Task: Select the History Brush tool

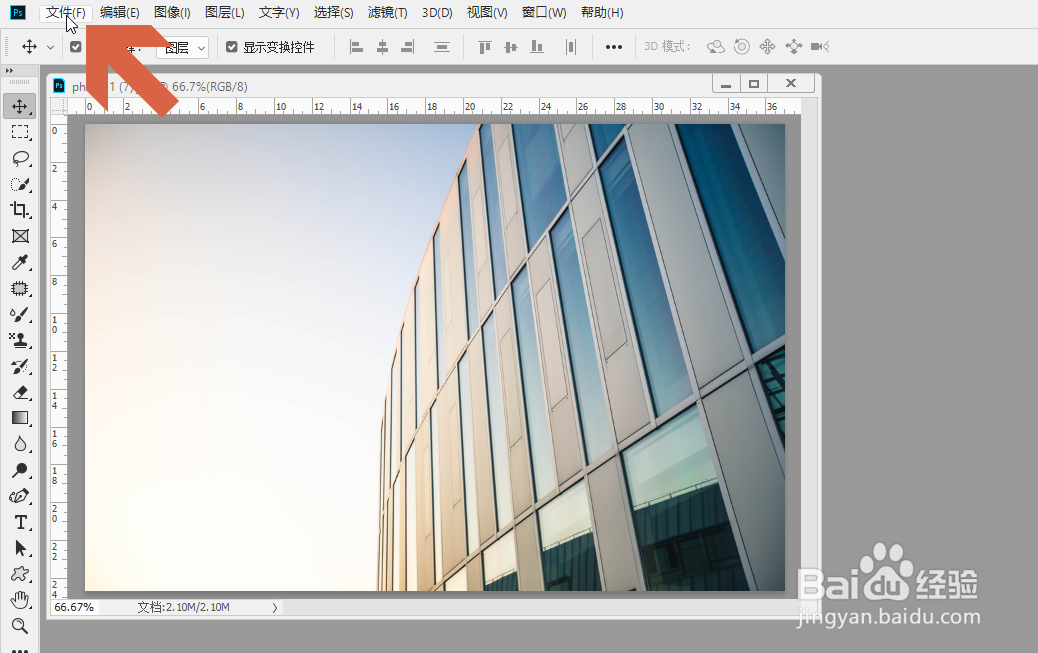Action: pos(20,366)
